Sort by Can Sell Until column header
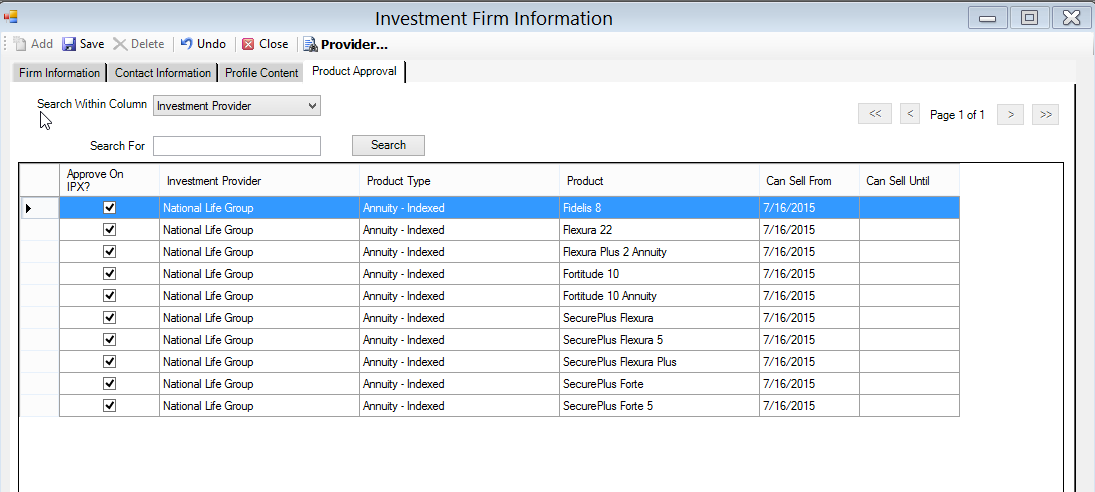This screenshot has width=1095, height=492. coord(909,181)
